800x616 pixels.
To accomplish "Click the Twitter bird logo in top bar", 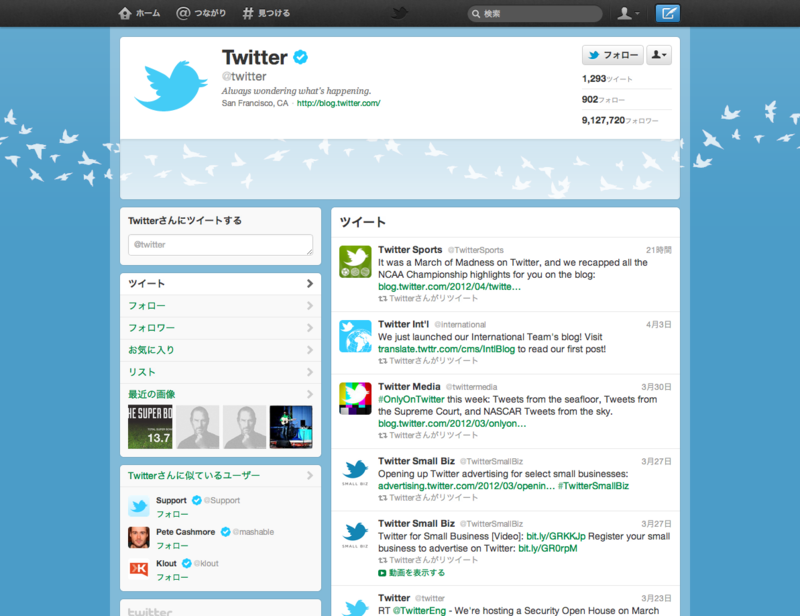I will pos(399,13).
